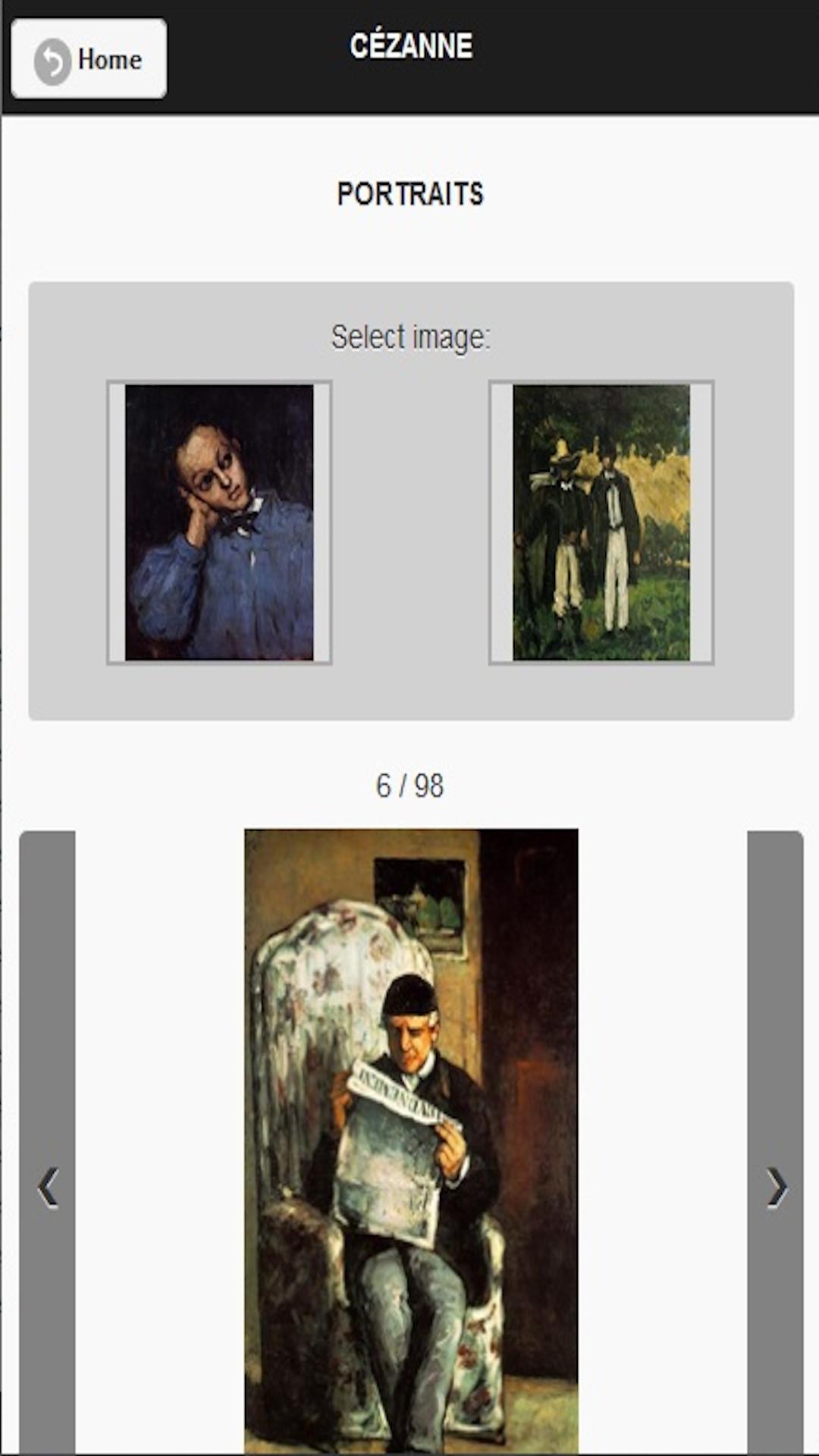Select the boy in blue shirt thumbnail
This screenshot has width=819, height=1456.
219,522
